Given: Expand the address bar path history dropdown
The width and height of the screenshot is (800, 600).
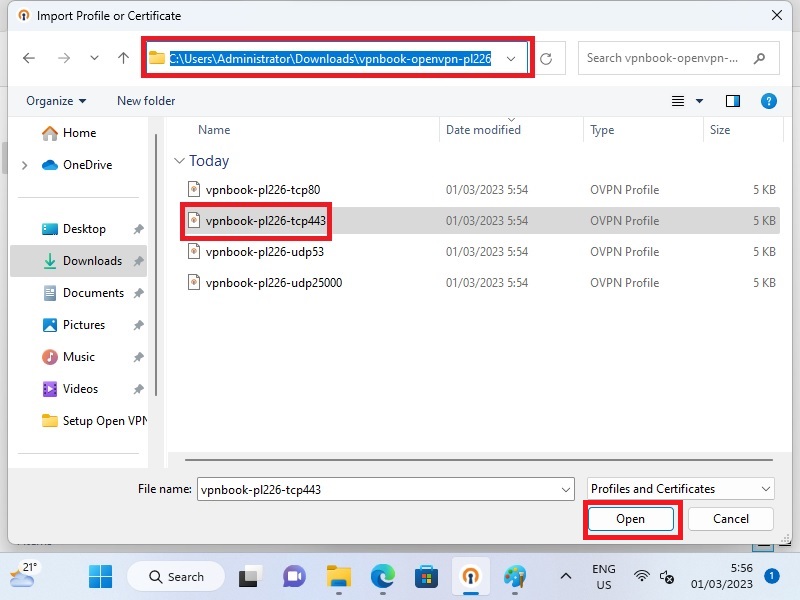Looking at the screenshot, I should tap(511, 58).
